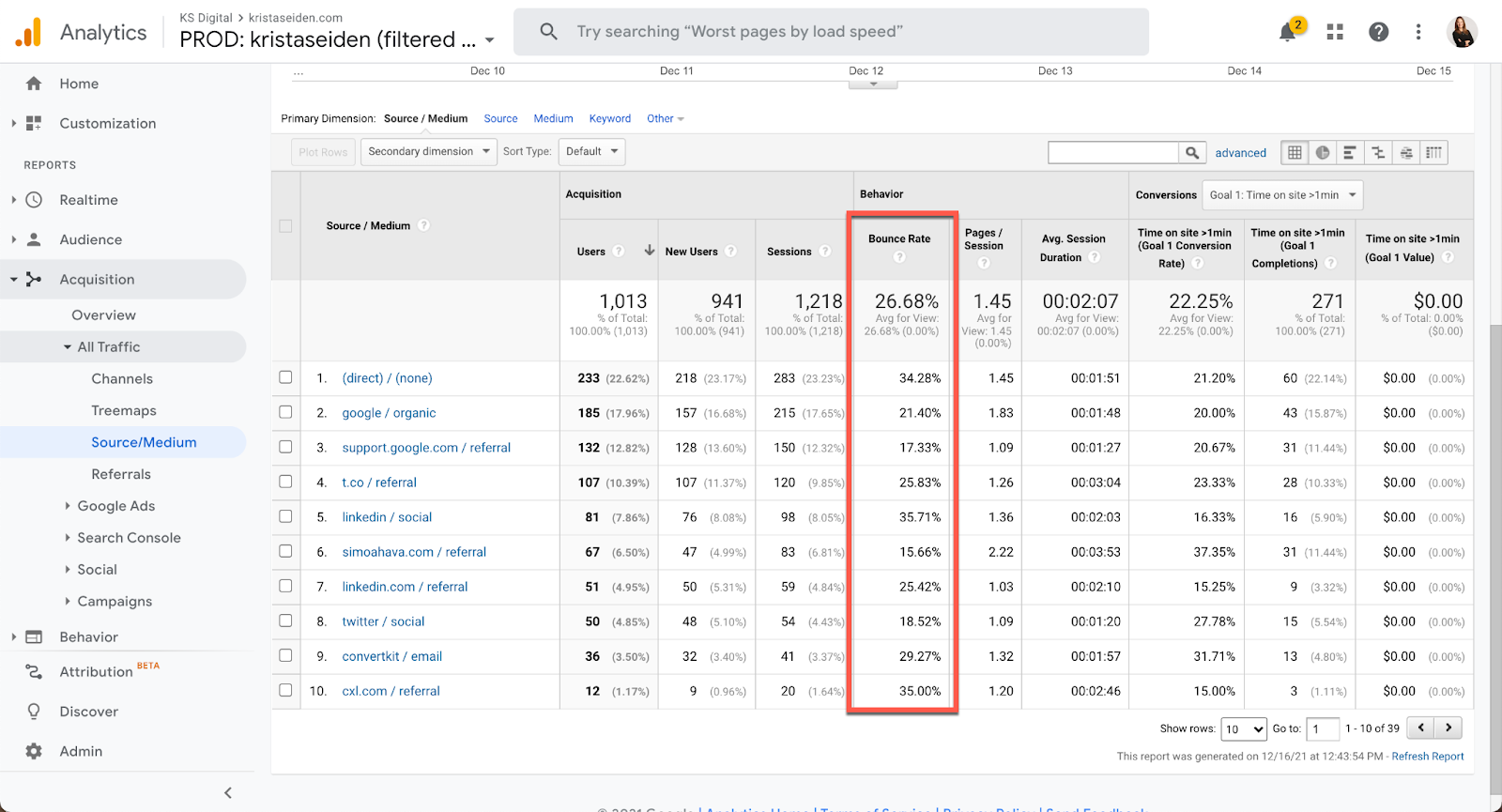Open the Referrals report in sidebar
This screenshot has width=1502, height=812.
click(x=121, y=474)
